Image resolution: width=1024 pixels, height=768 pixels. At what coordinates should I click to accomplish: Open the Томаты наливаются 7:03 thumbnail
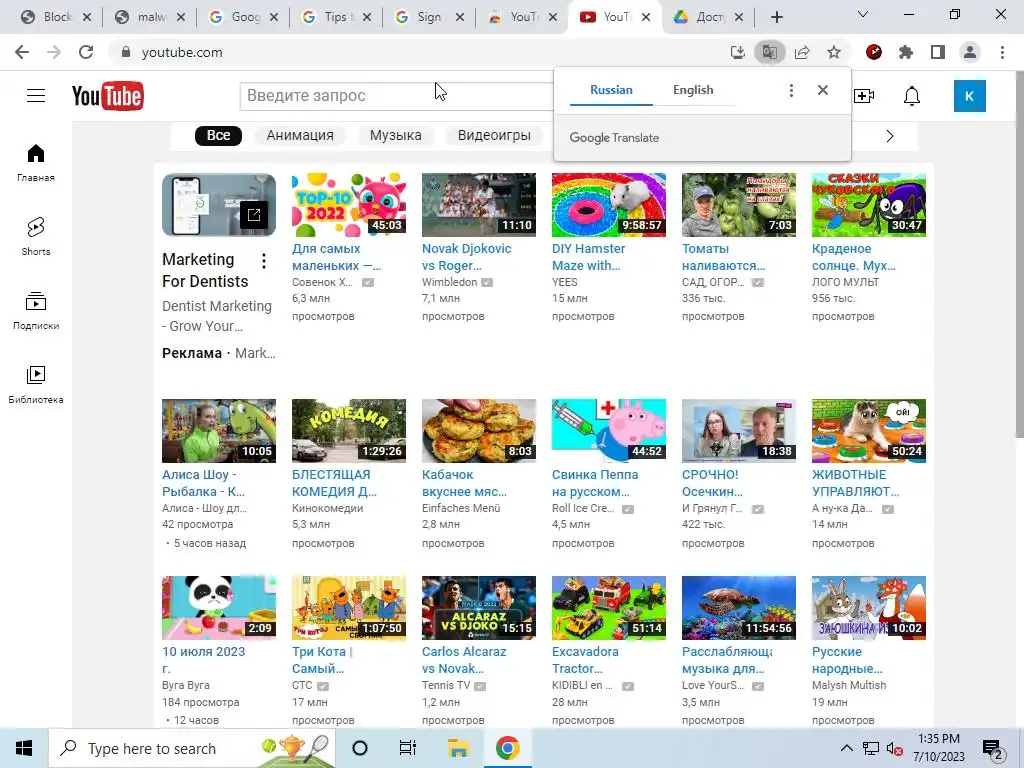coord(739,204)
